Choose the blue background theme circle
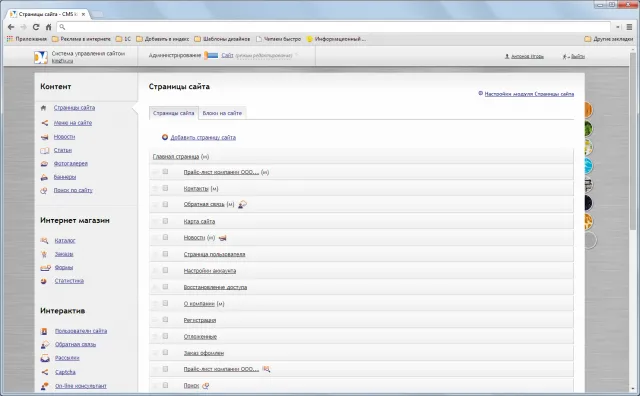This screenshot has width=640, height=396. (588, 166)
